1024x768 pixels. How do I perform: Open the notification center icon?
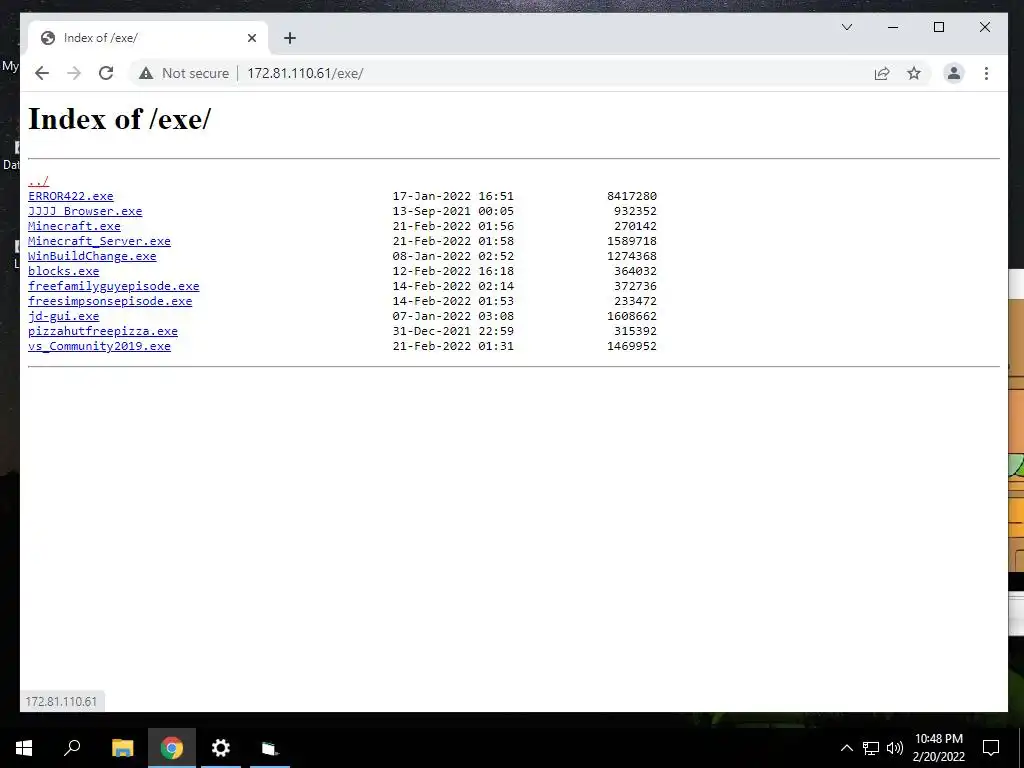click(x=991, y=748)
